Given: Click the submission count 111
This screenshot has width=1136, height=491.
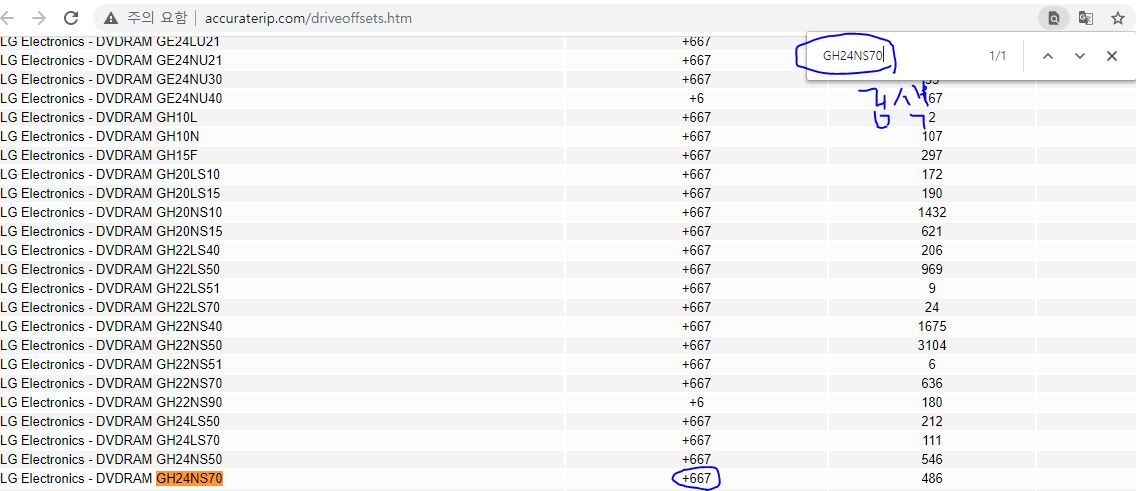Looking at the screenshot, I should (x=932, y=440).
